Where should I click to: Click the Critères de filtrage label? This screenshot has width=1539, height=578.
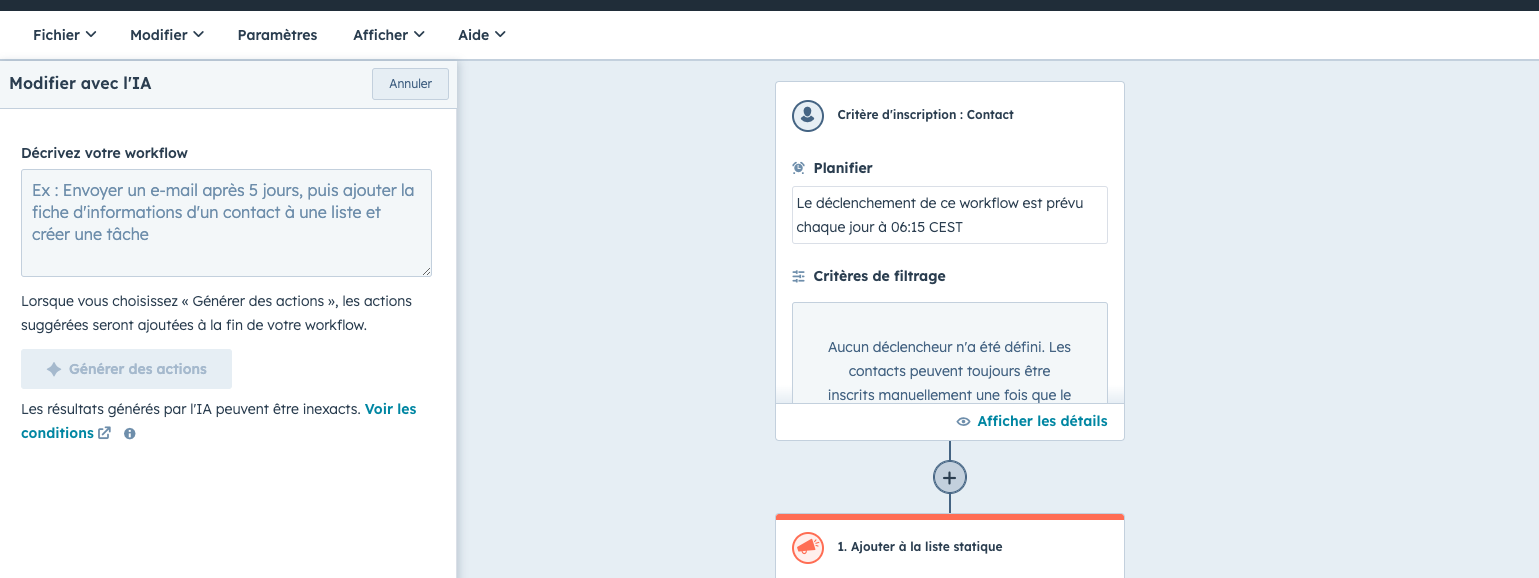(x=879, y=276)
